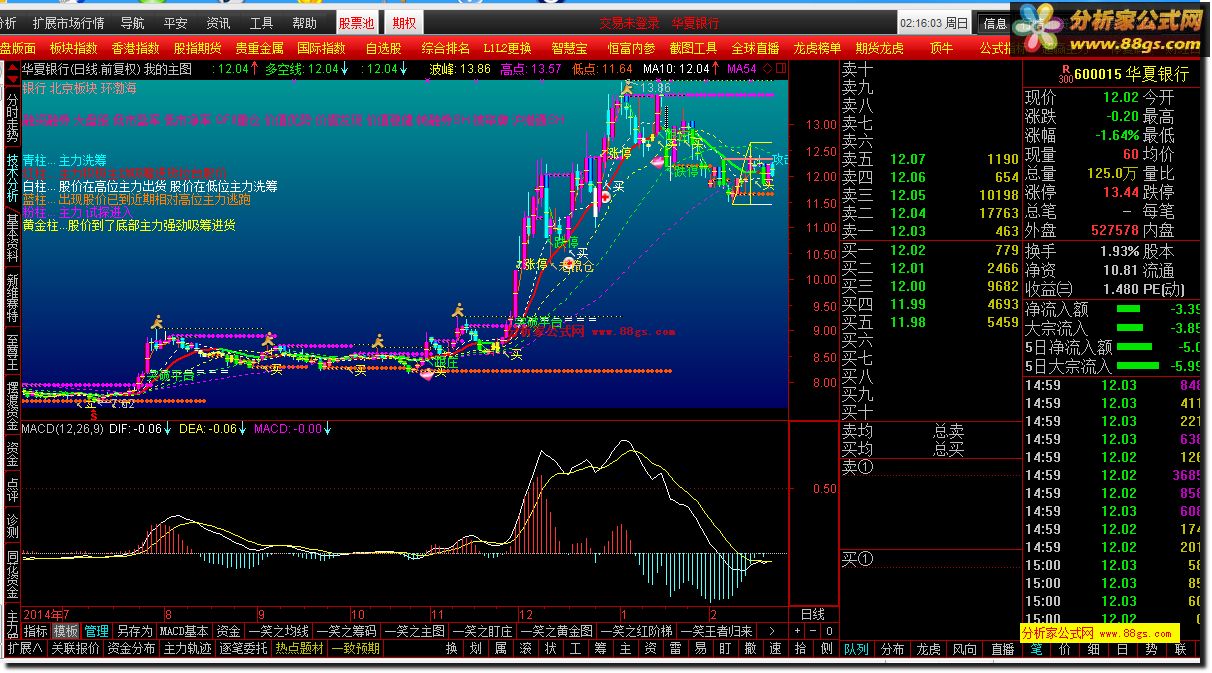Open the 热点题材 tab
Viewport: 1212px width, 673px height.
(300, 648)
